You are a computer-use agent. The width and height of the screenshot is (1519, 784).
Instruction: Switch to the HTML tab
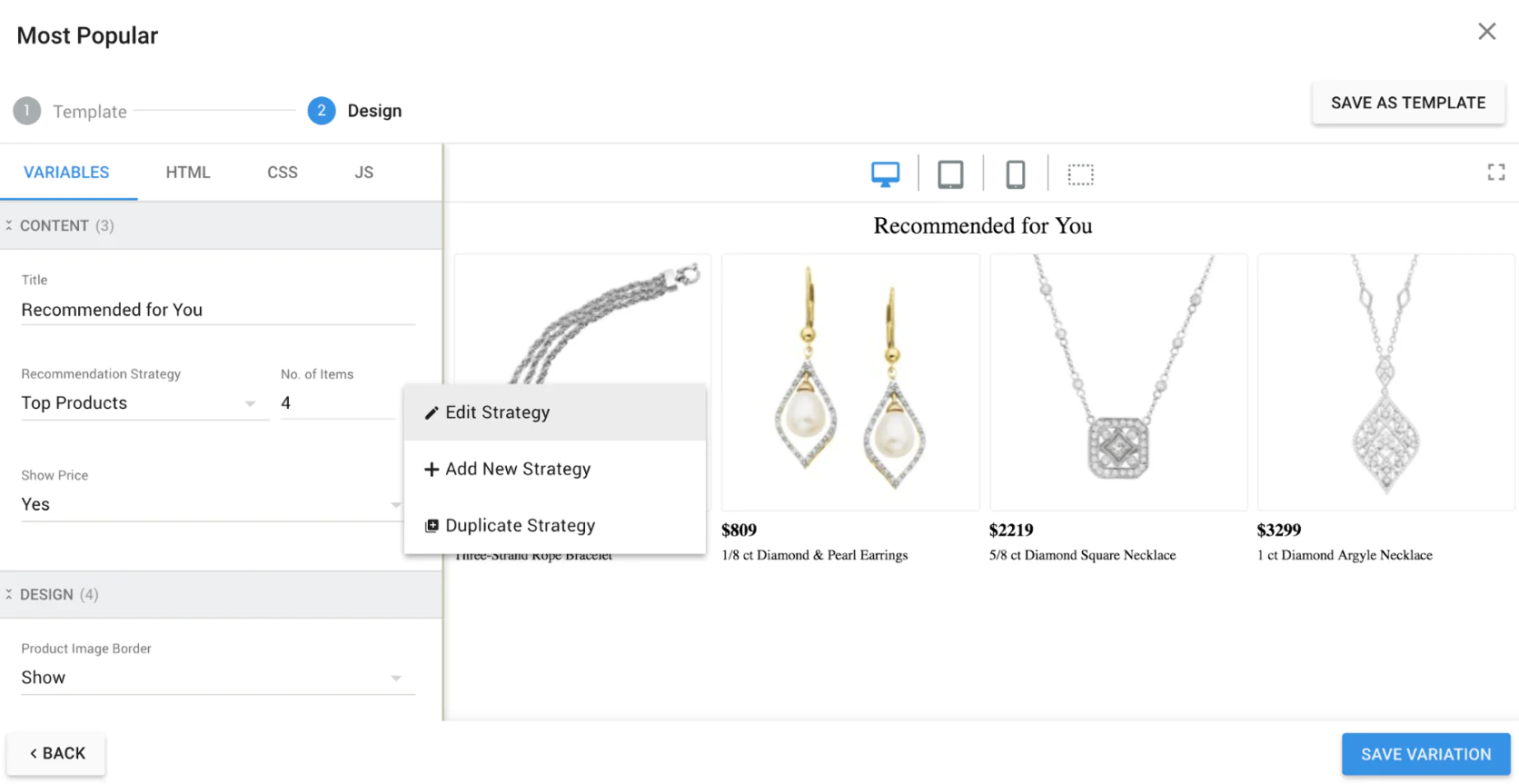(x=188, y=173)
